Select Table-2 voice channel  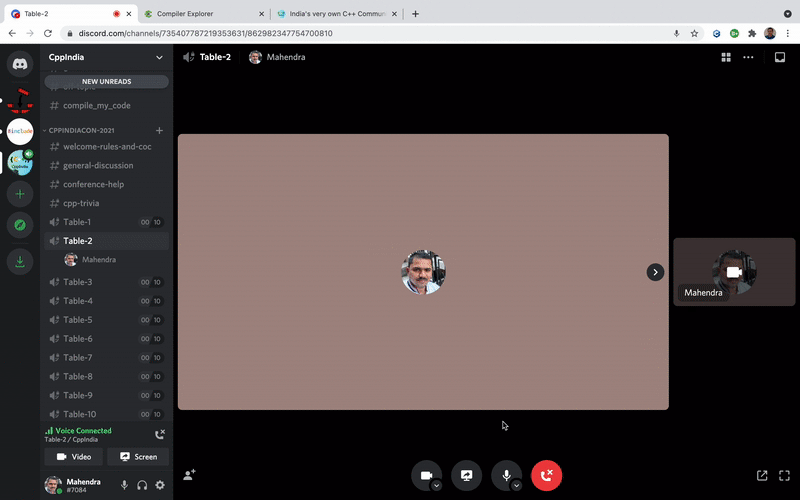pyautogui.click(x=107, y=241)
